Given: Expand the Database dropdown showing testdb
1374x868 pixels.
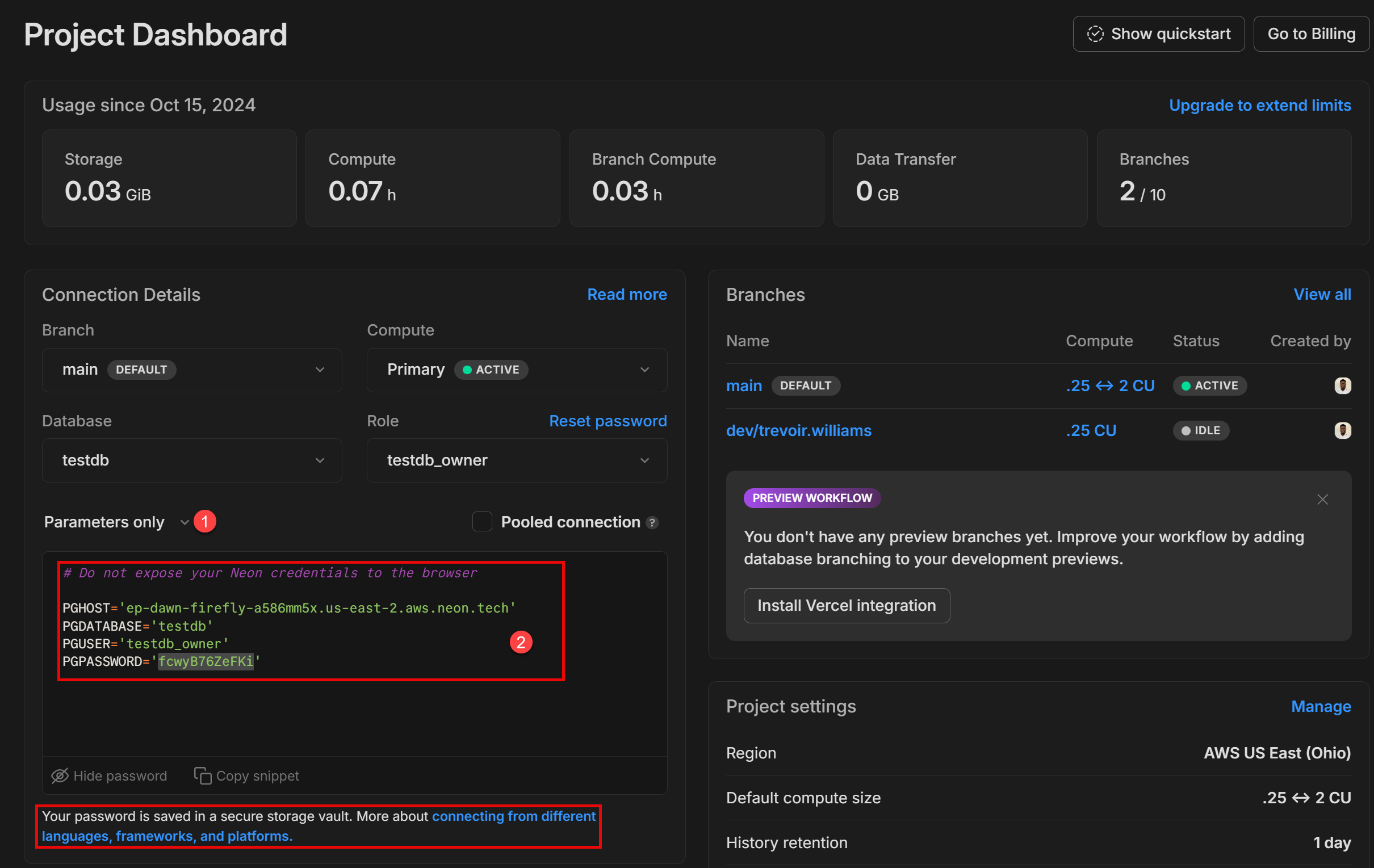Looking at the screenshot, I should tap(192, 460).
